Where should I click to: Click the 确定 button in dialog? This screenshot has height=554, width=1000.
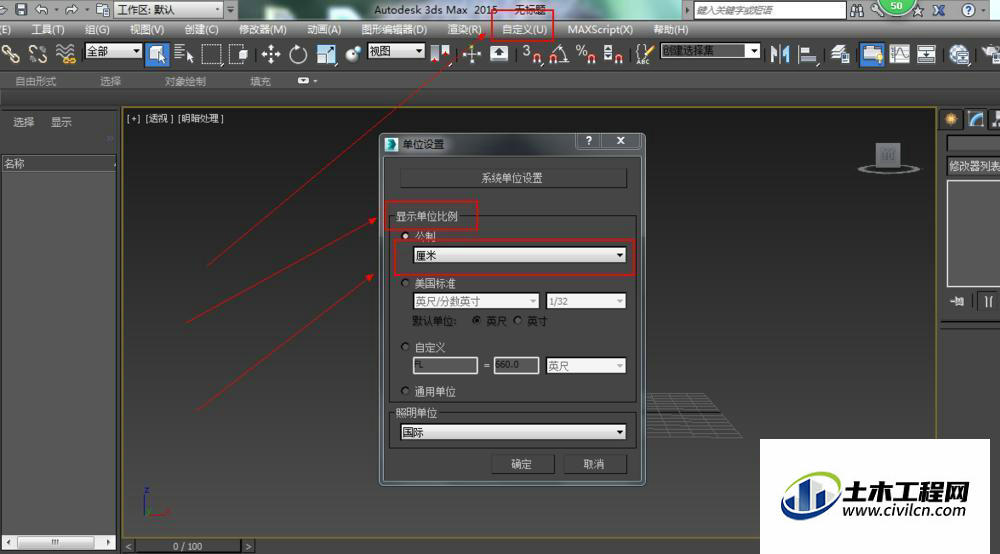(x=522, y=464)
